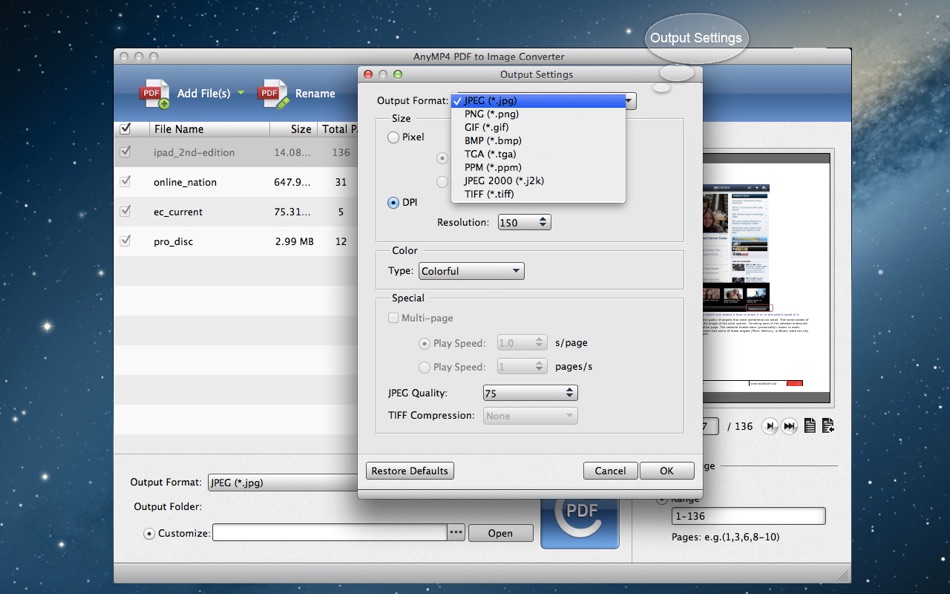Confirm Output Settings with OK
Screen dimensions: 950x594
(666, 471)
